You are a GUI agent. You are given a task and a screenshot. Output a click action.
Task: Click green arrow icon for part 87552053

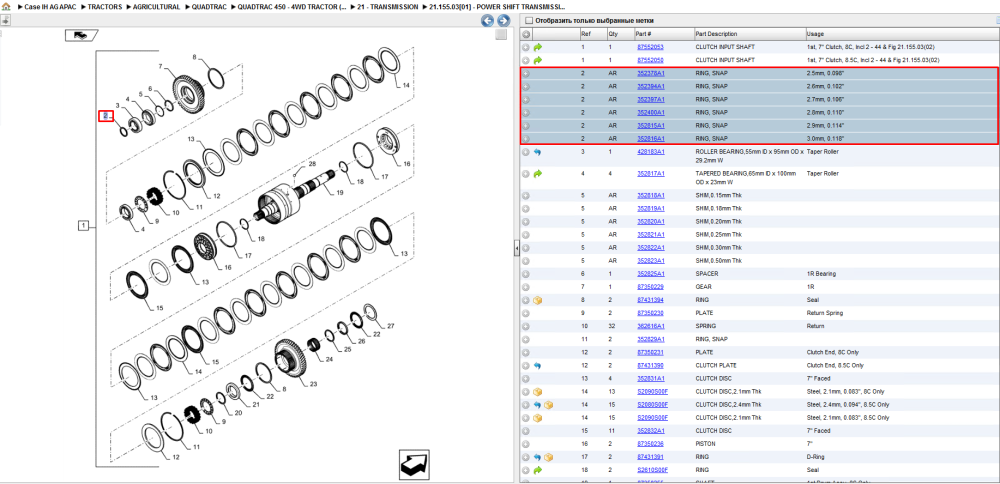click(x=538, y=47)
